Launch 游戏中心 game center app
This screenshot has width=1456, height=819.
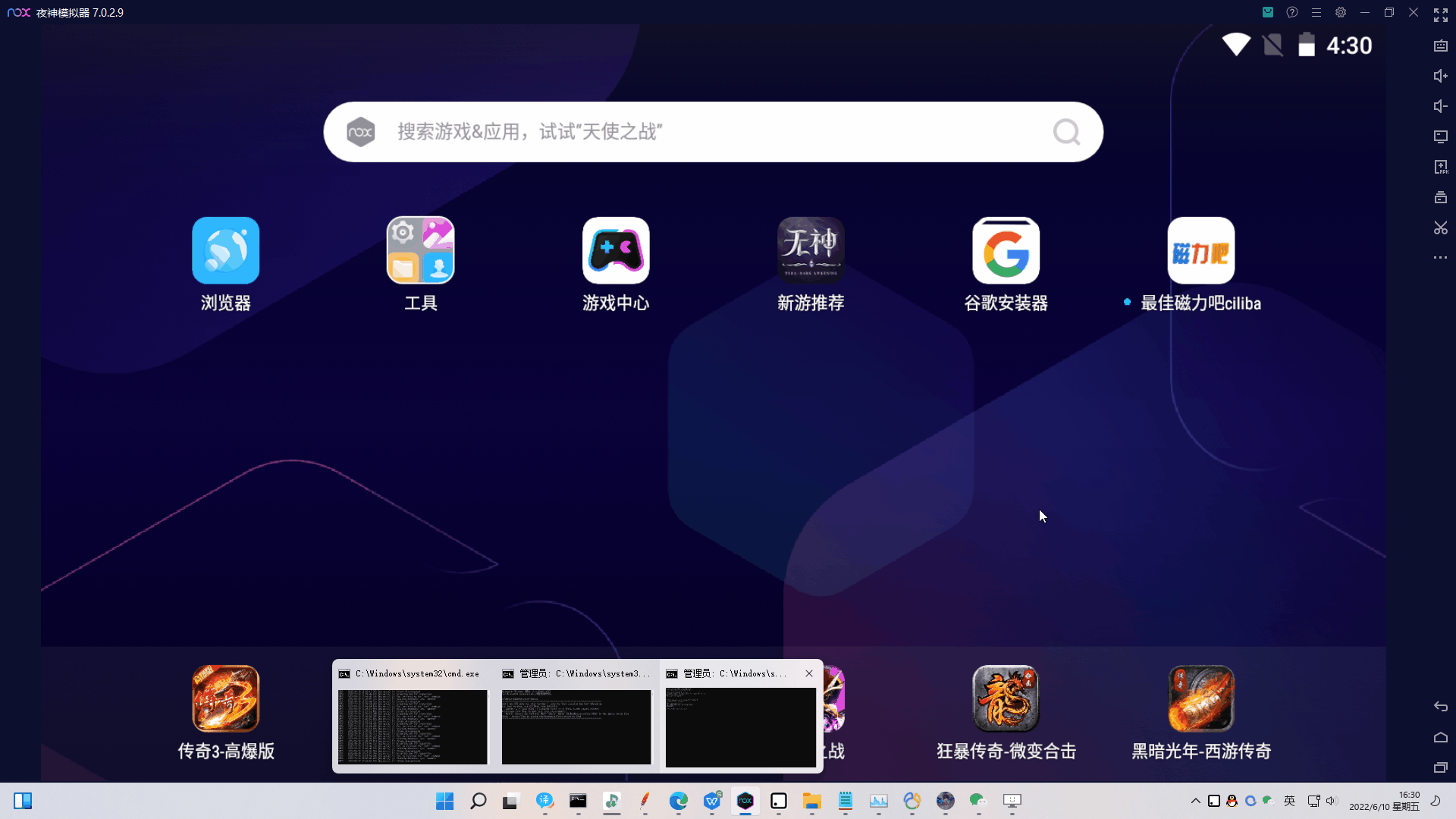pyautogui.click(x=615, y=251)
